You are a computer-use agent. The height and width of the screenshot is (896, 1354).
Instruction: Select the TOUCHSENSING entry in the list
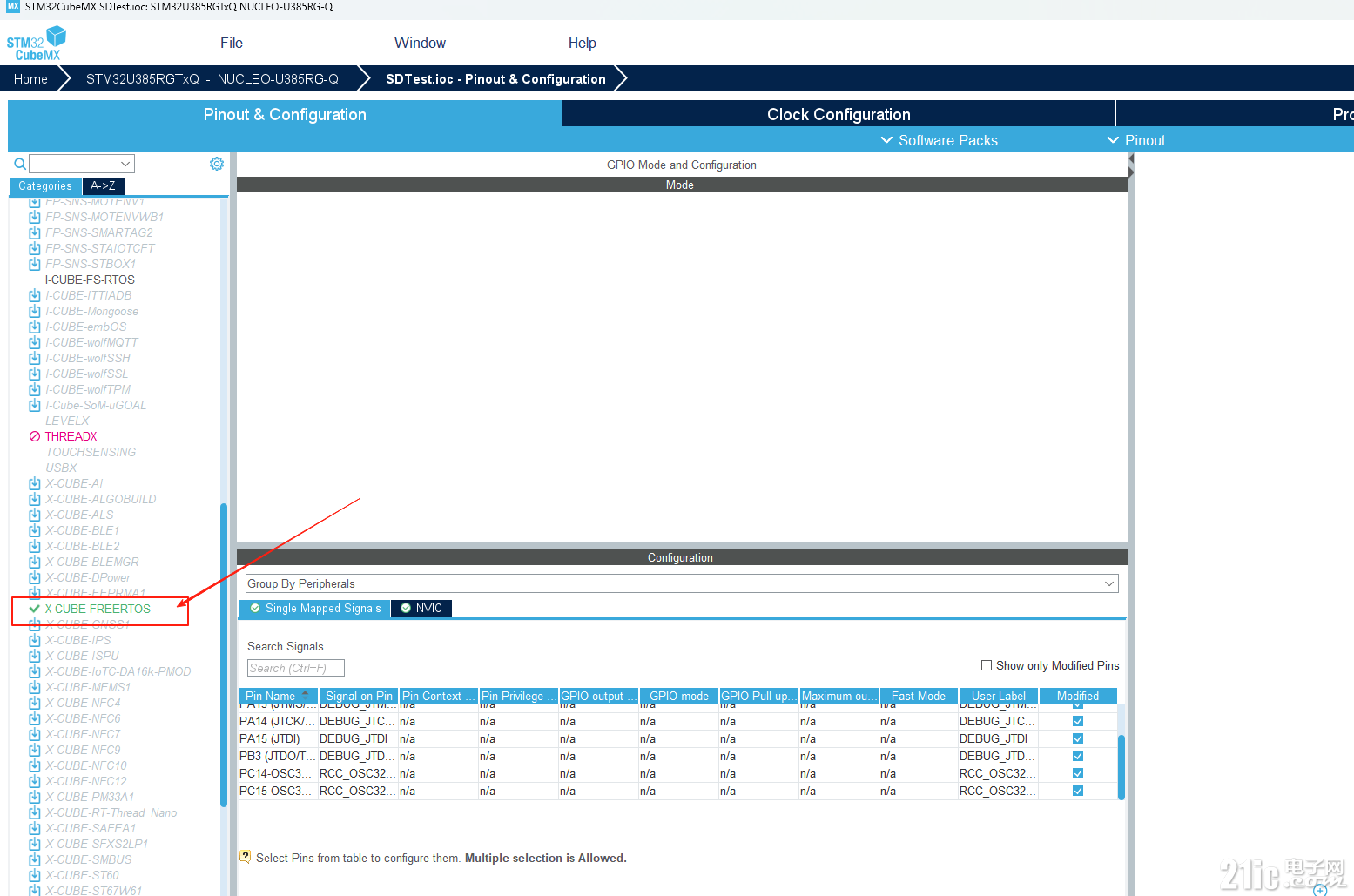pyautogui.click(x=91, y=452)
